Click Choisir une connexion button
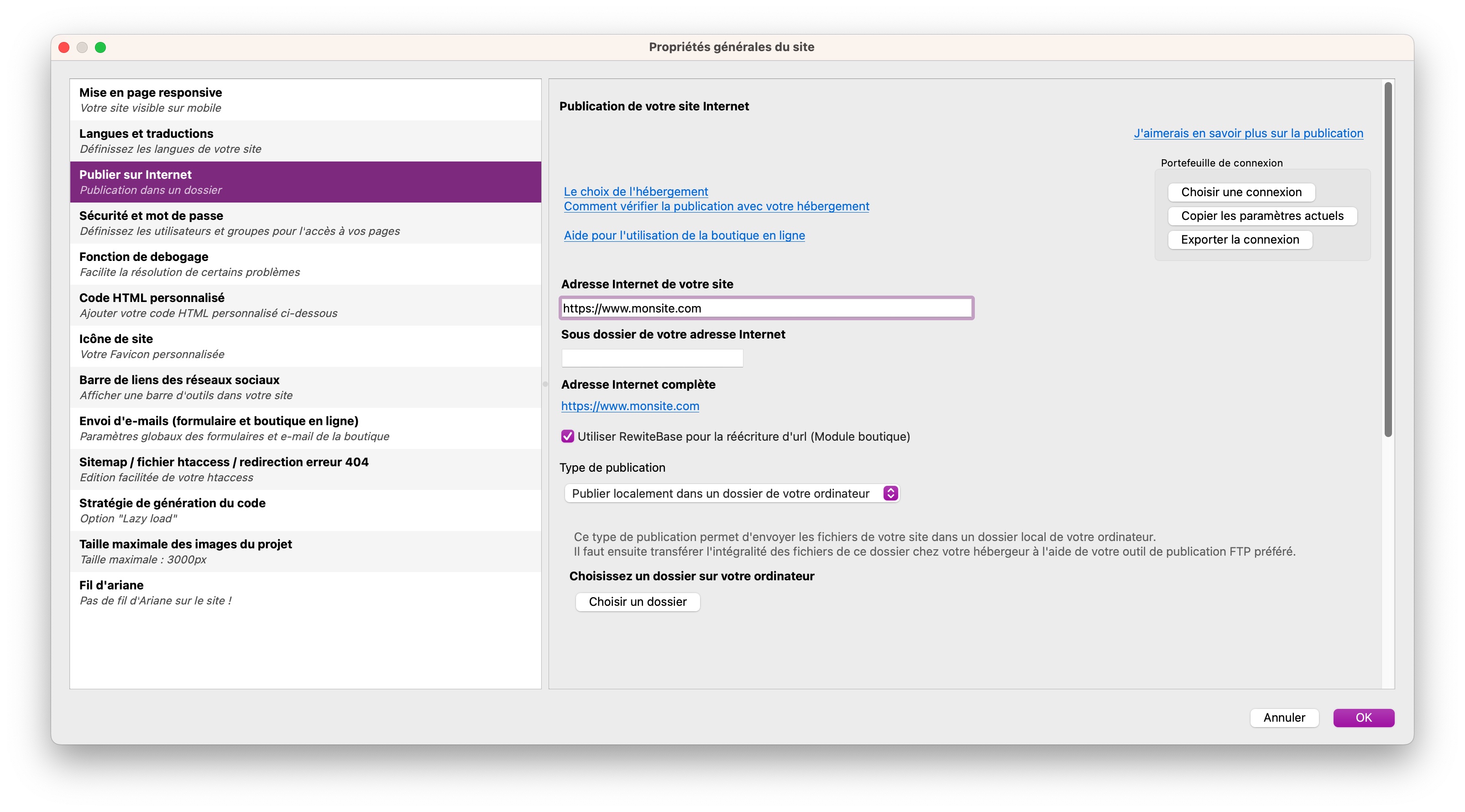 [1241, 192]
